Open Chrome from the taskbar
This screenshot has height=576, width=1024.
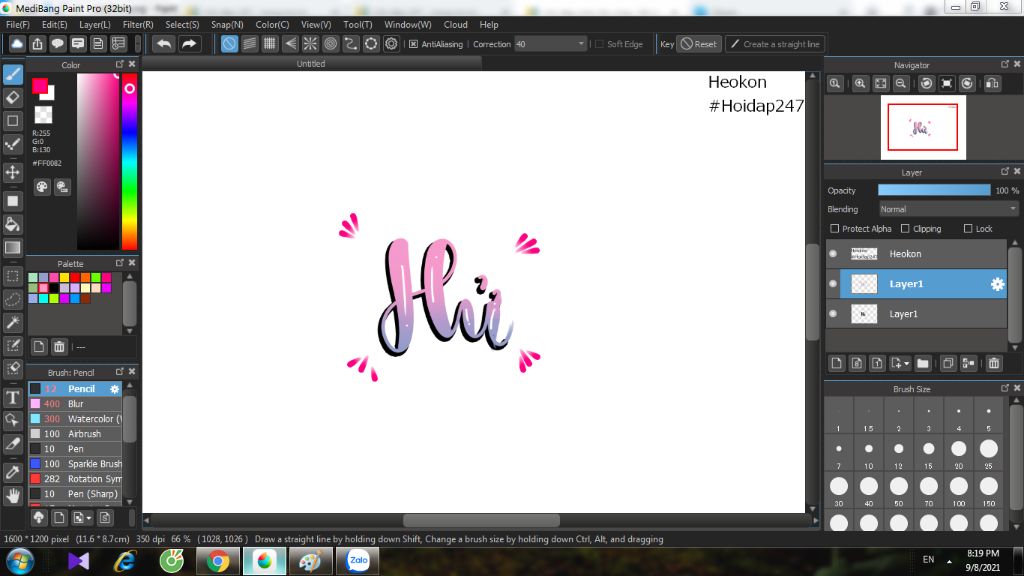click(217, 561)
